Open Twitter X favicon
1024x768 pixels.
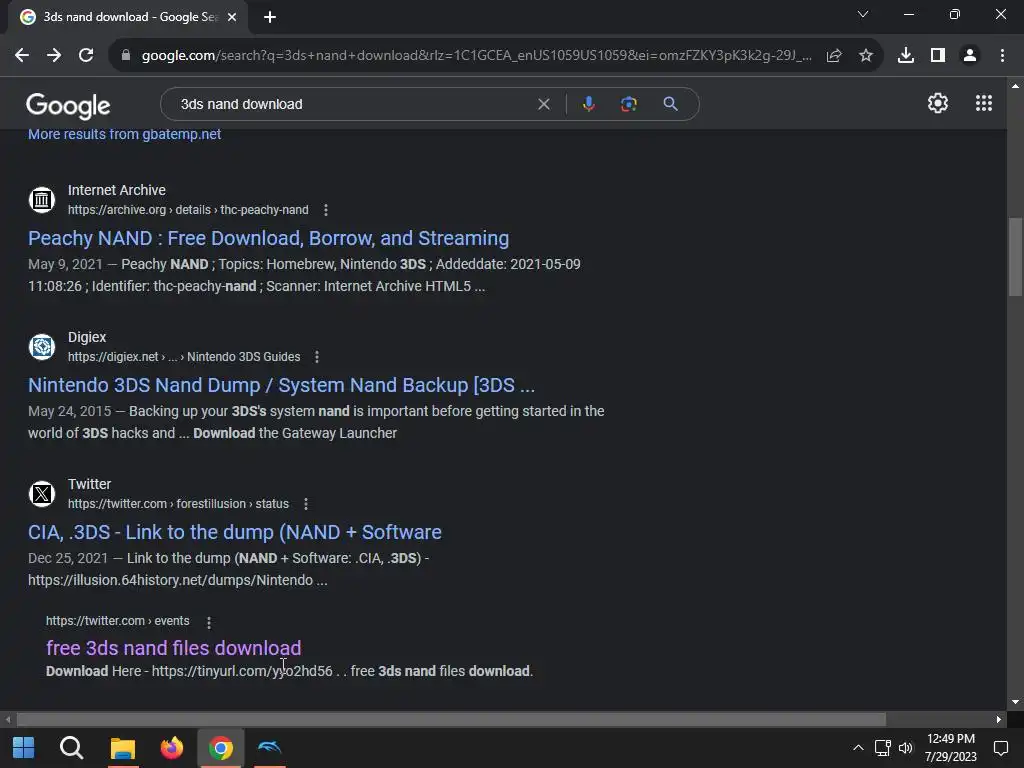(x=42, y=493)
